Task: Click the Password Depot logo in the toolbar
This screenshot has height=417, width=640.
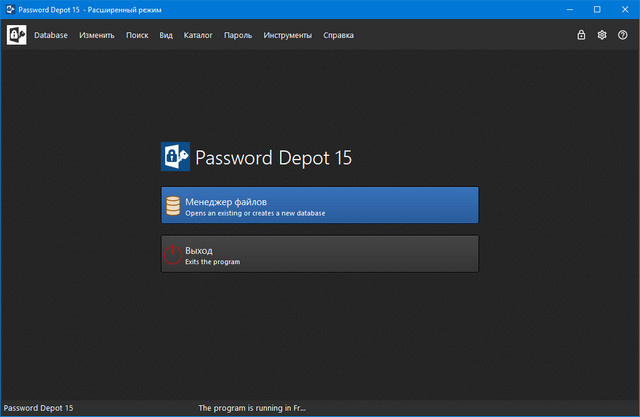Action: [17, 35]
